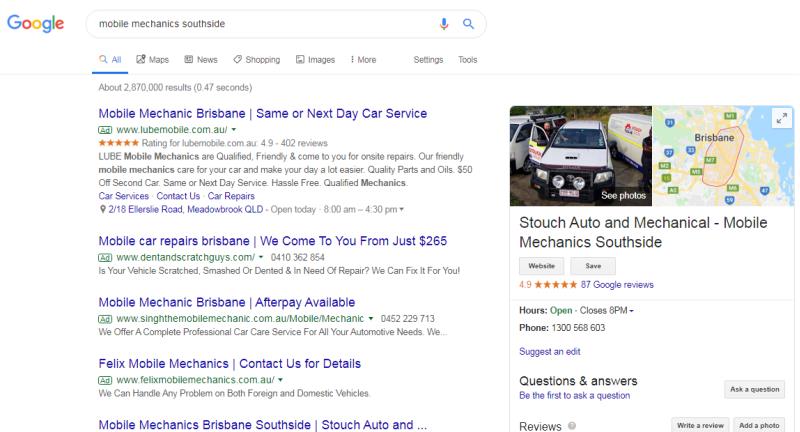Switch to the Images results tab
Screen dimensions: 800x432
315,60
